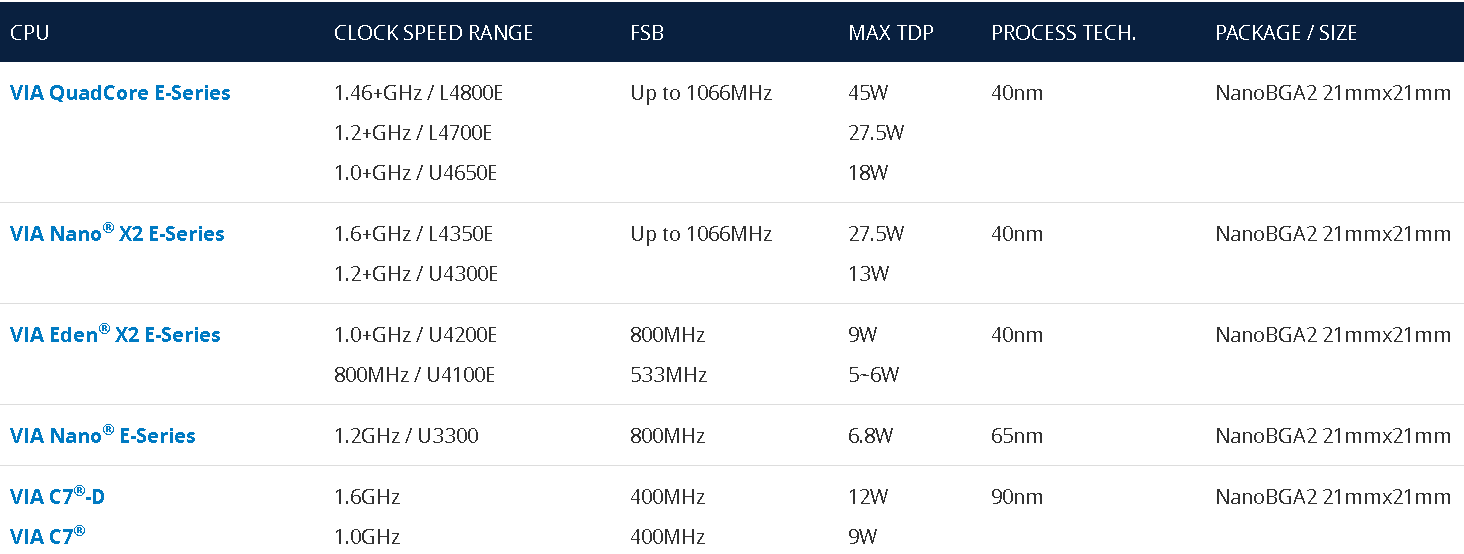1464x554 pixels.
Task: Click the PROCESS TECH. column header
Action: click(1064, 32)
